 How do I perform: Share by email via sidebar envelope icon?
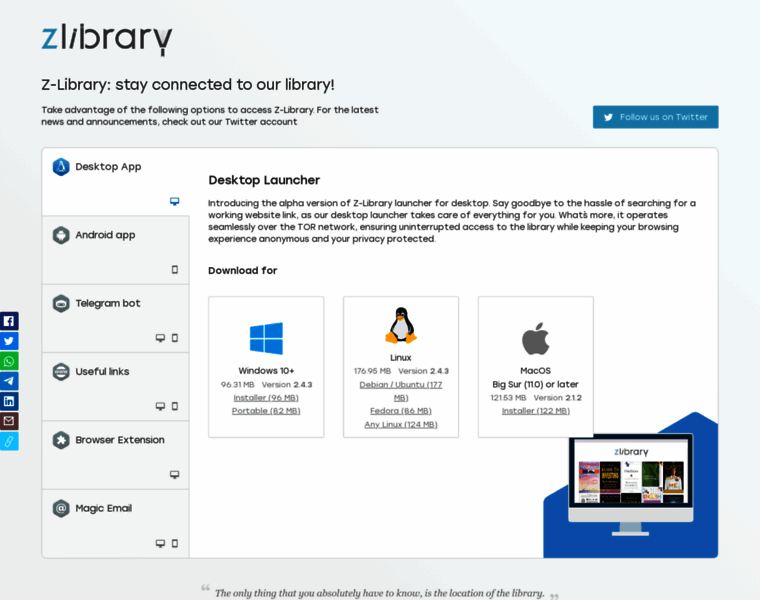(x=9, y=421)
